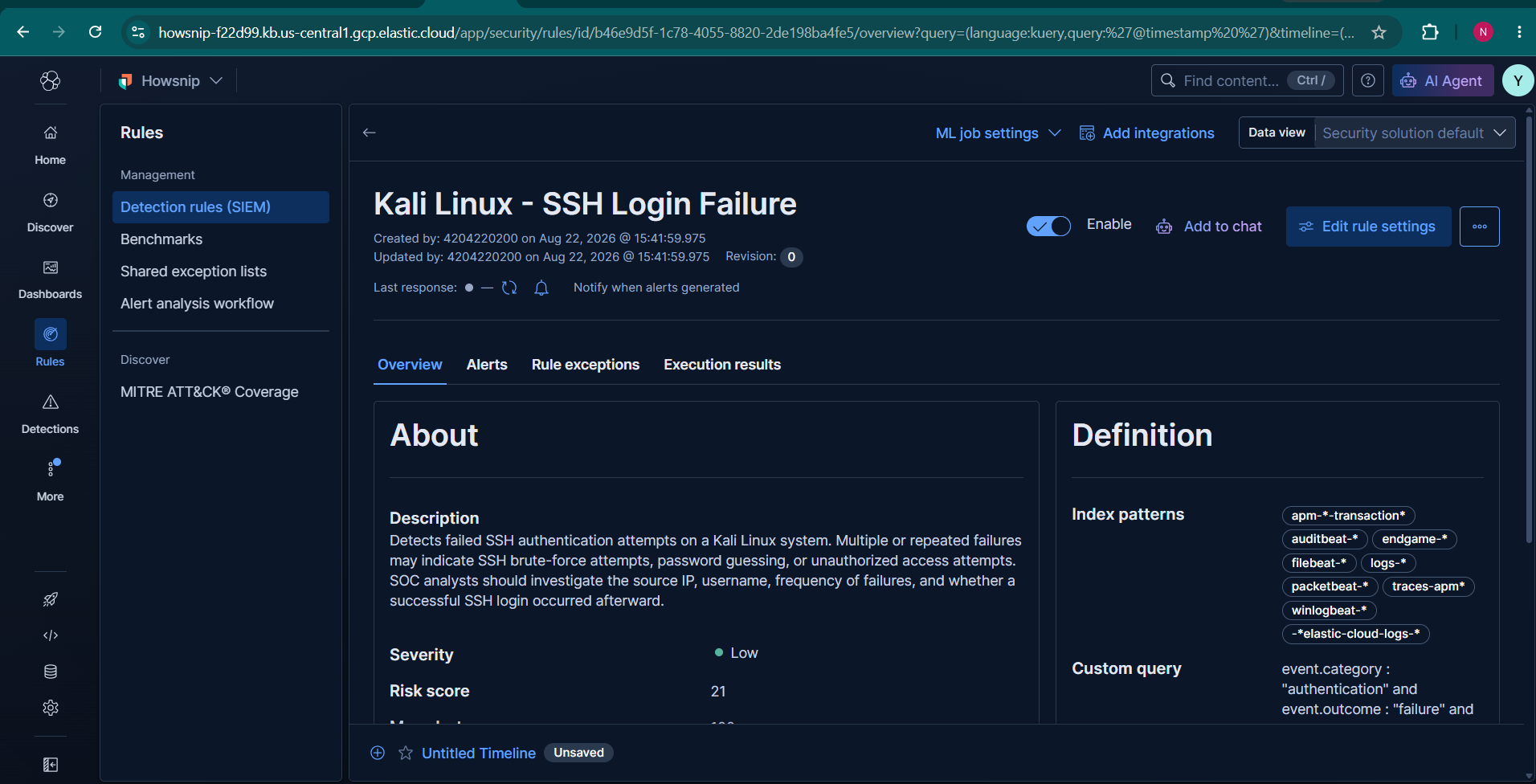Click the add timeline plus icon
Screen dimensions: 1536x784
(x=378, y=753)
